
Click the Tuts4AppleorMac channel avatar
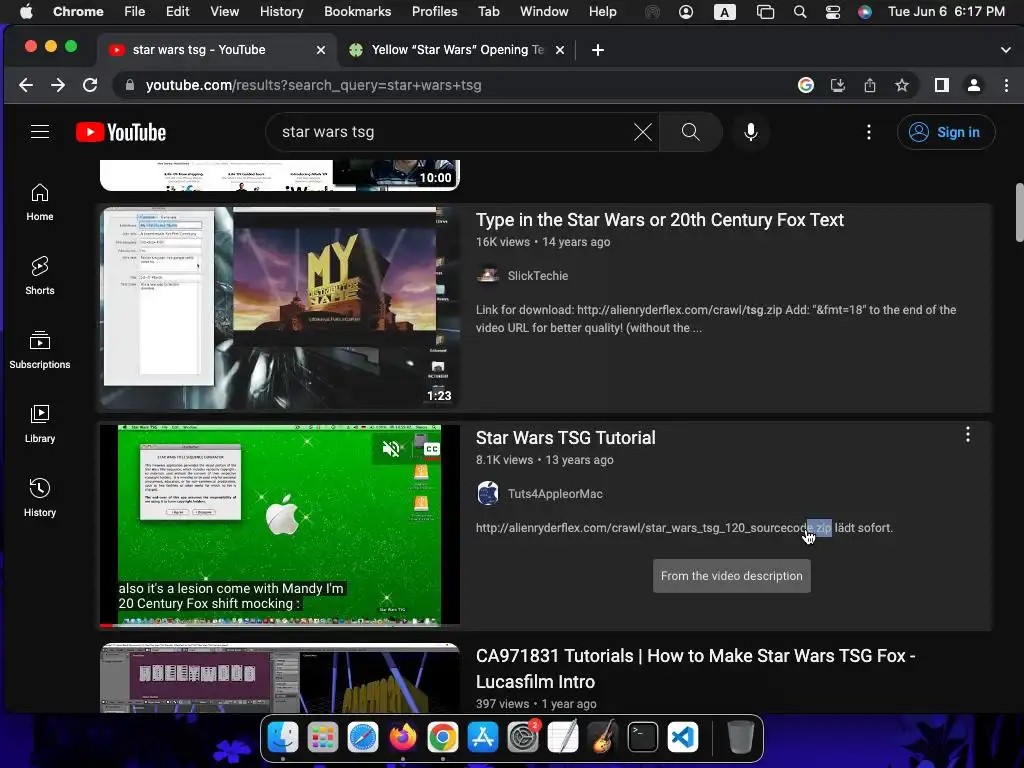coord(488,494)
